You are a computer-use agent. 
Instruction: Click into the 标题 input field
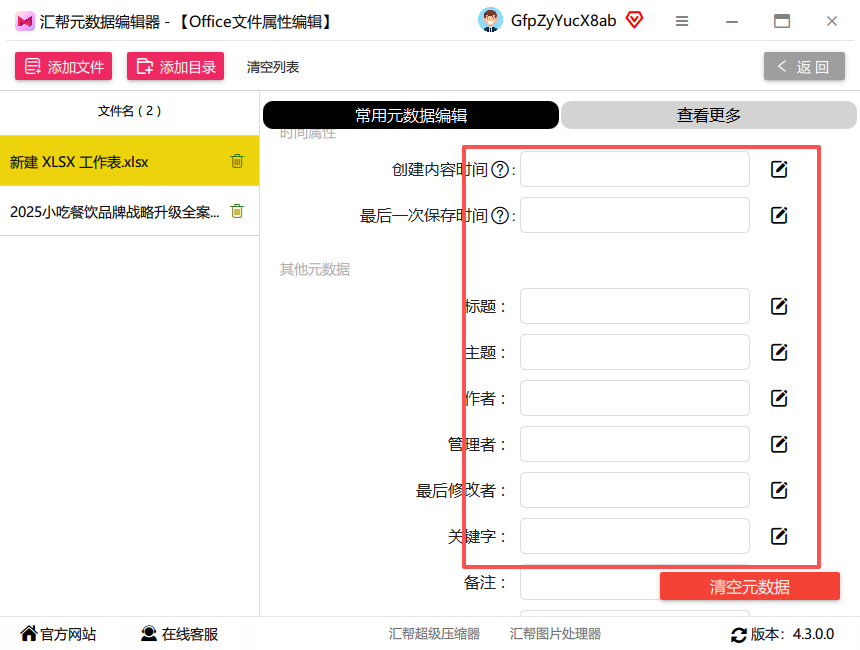(635, 306)
